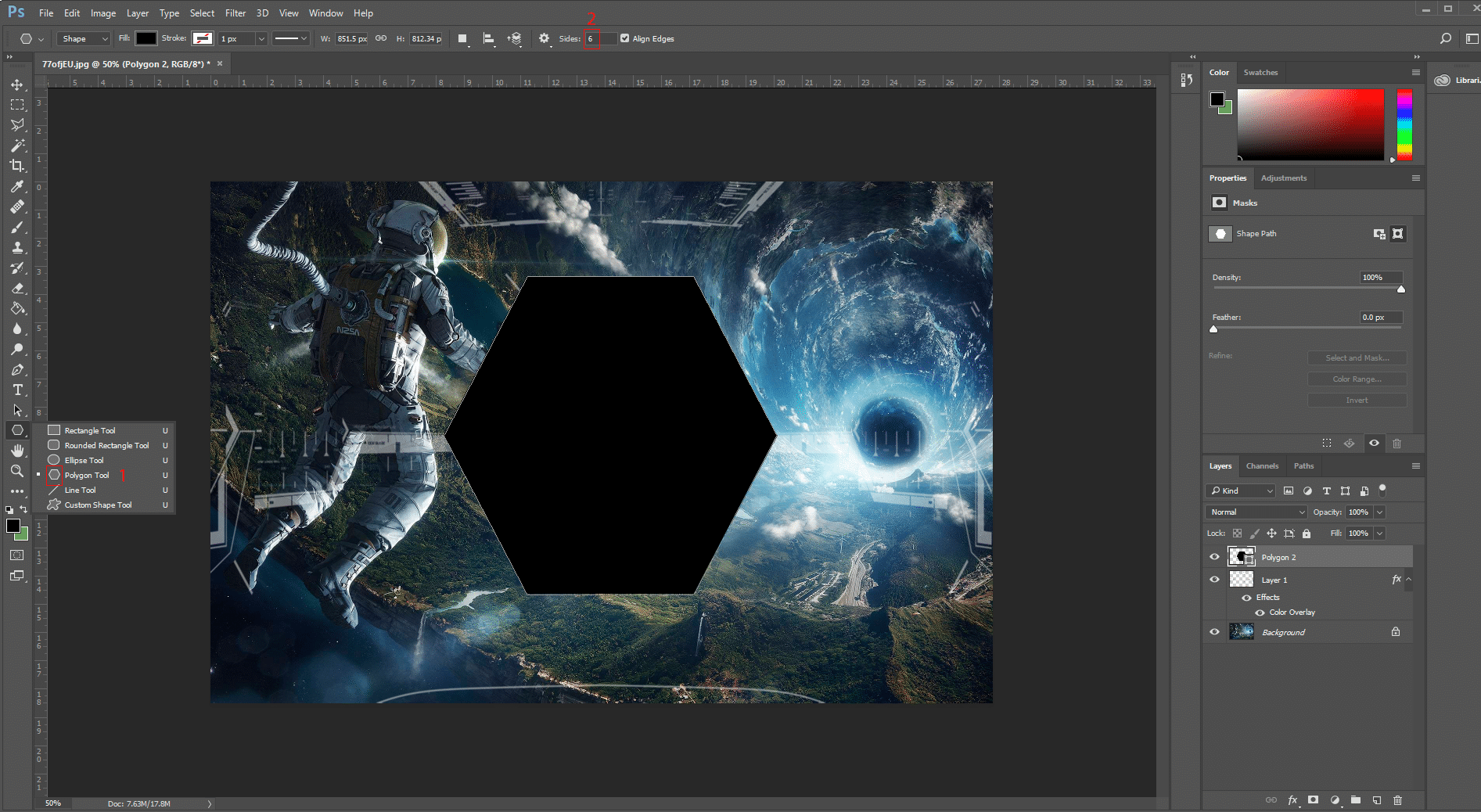This screenshot has width=1481, height=812.
Task: Click the delete layer trash icon
Action: (1398, 800)
